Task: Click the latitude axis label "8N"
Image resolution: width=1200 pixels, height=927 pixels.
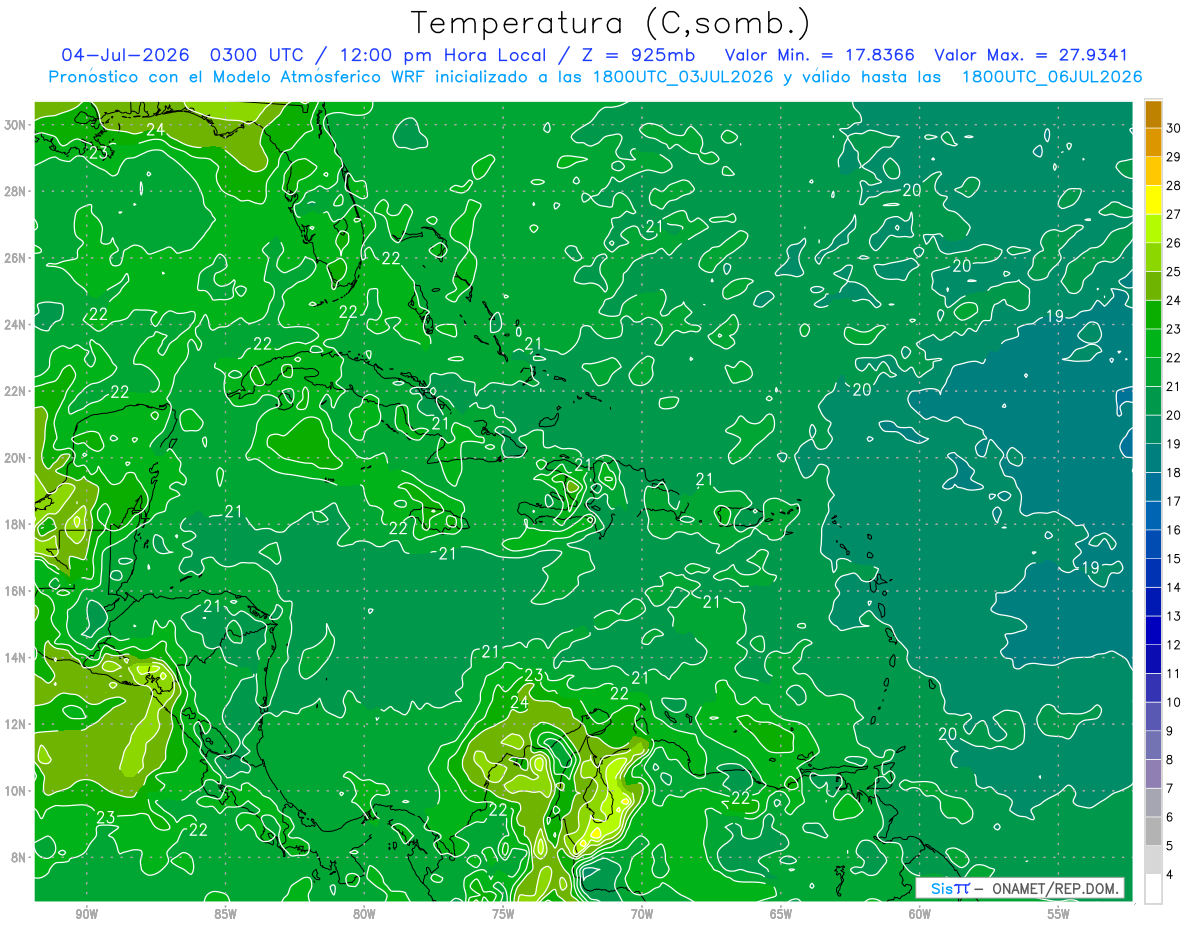Action: pos(20,857)
